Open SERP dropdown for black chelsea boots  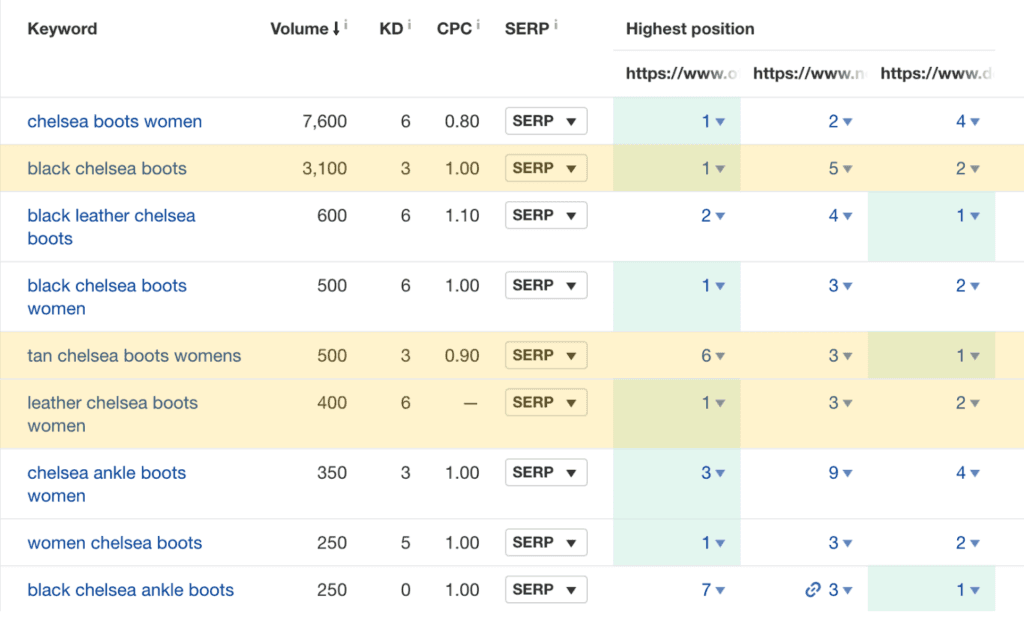click(x=546, y=168)
